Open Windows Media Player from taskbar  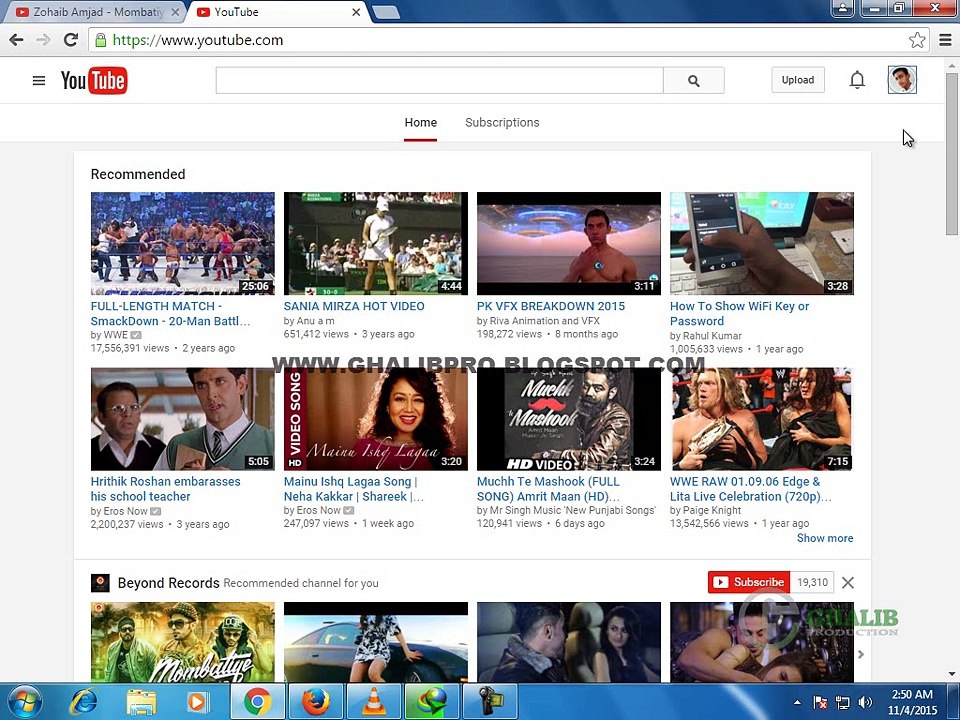pyautogui.click(x=197, y=702)
